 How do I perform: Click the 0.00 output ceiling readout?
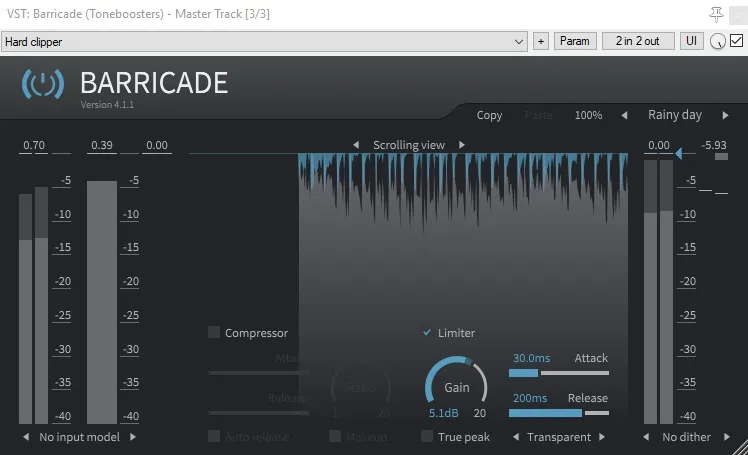(659, 145)
